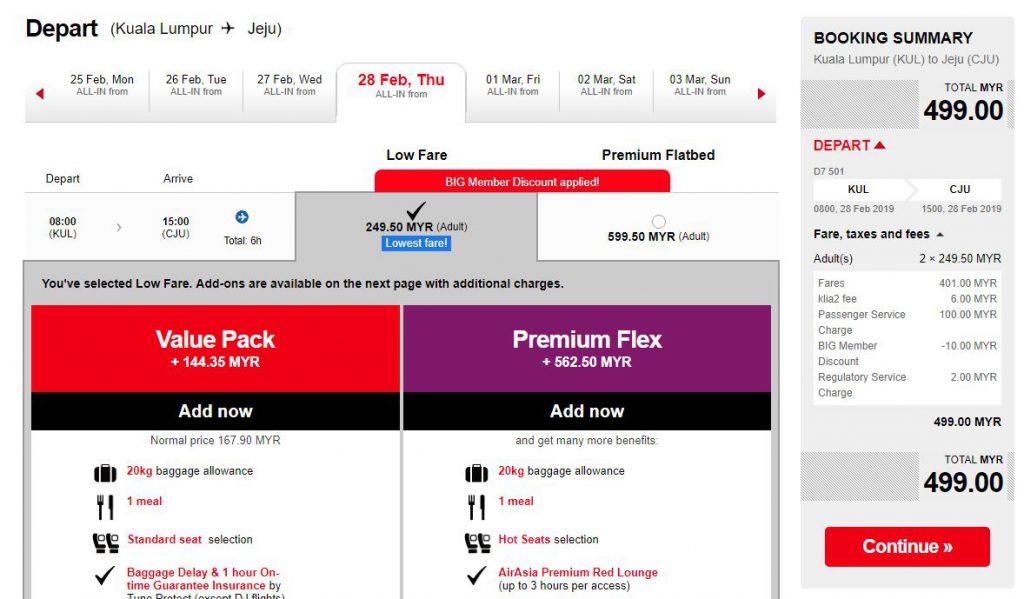
Task: Click the blue flight details arrow icon
Action: (x=241, y=217)
